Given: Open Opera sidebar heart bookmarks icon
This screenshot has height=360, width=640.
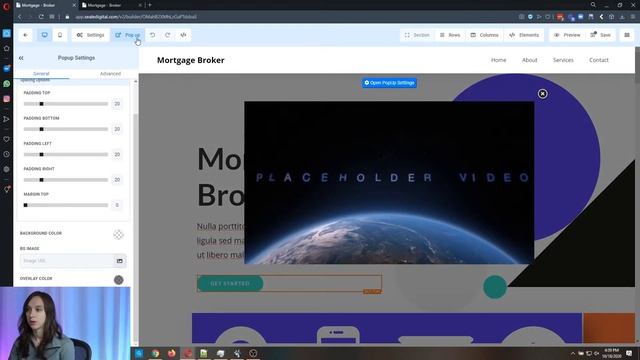Looking at the screenshot, I should pos(7,139).
